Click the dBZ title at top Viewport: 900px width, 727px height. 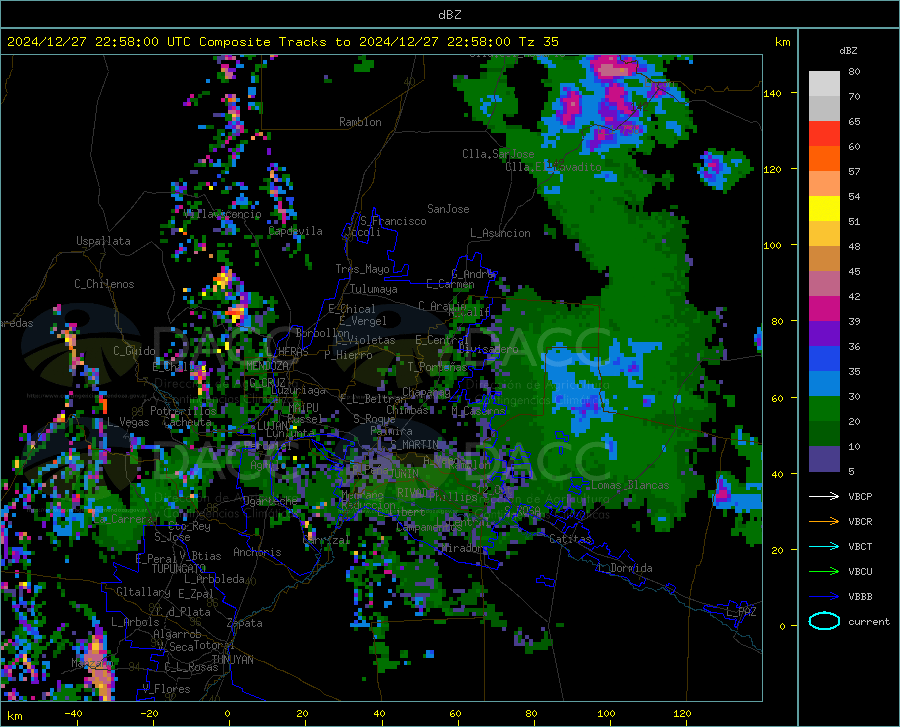(449, 15)
